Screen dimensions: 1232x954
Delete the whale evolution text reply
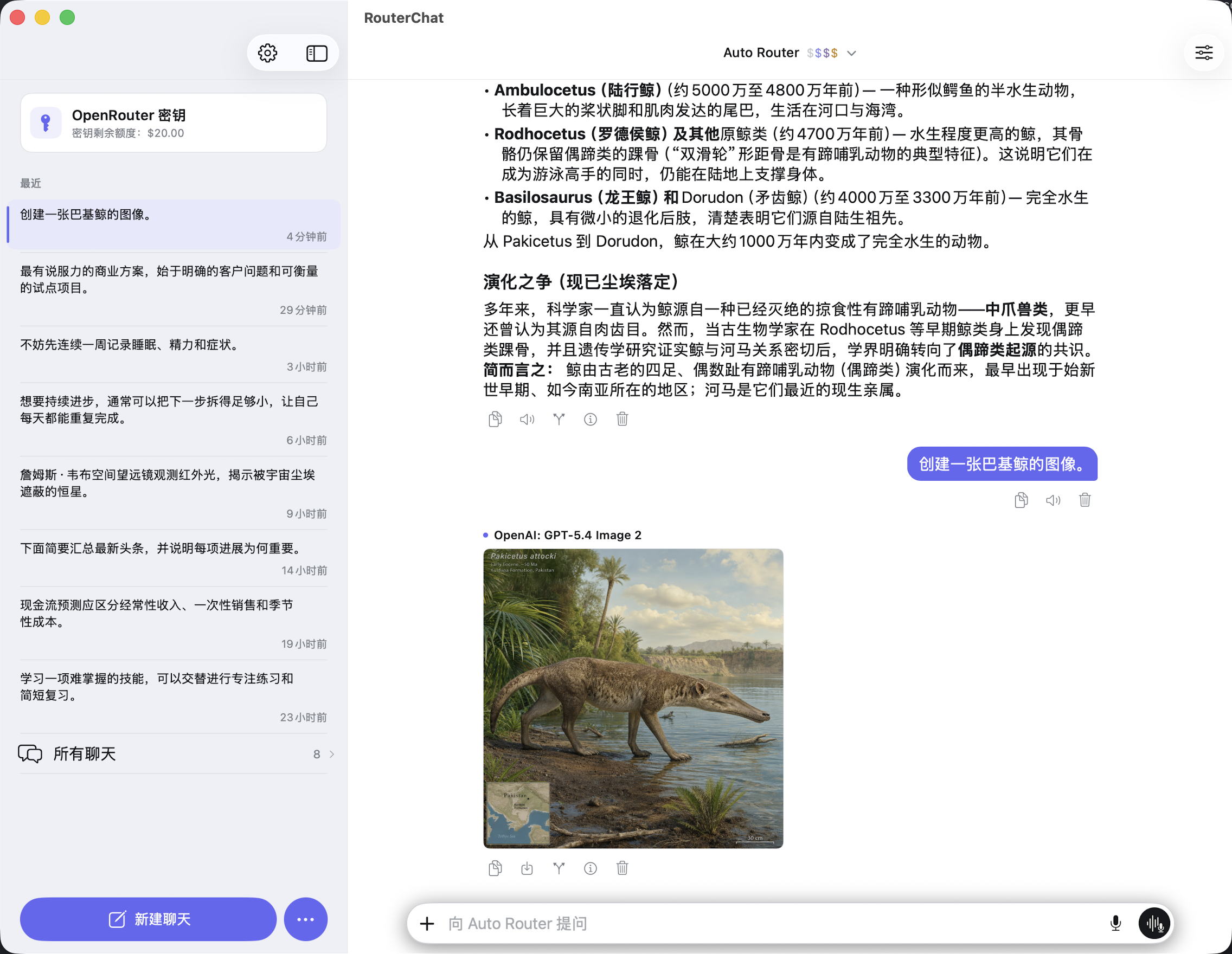(622, 419)
